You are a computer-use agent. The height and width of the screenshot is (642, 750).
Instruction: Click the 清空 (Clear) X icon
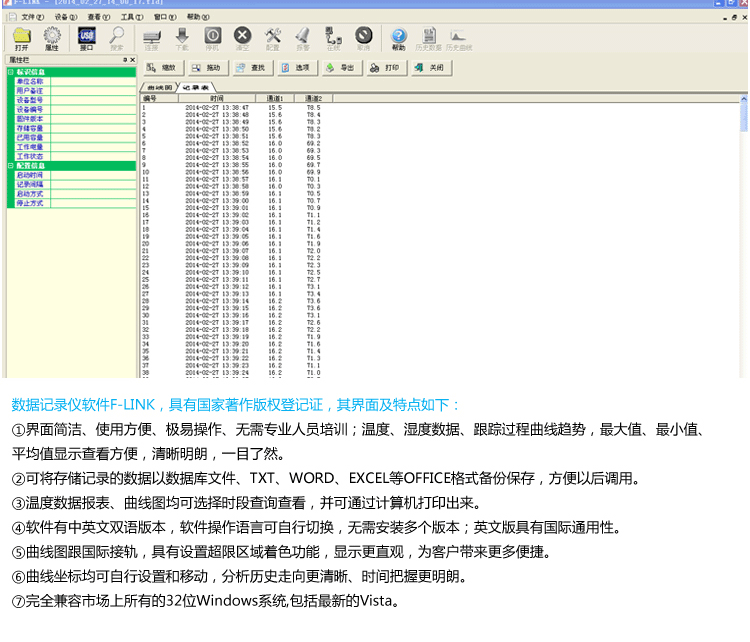point(242,38)
